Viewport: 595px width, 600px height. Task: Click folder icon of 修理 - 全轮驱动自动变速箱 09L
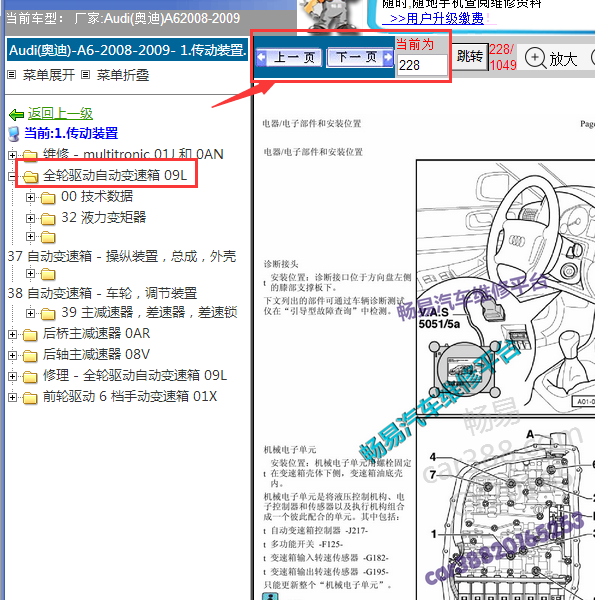pyautogui.click(x=30, y=377)
